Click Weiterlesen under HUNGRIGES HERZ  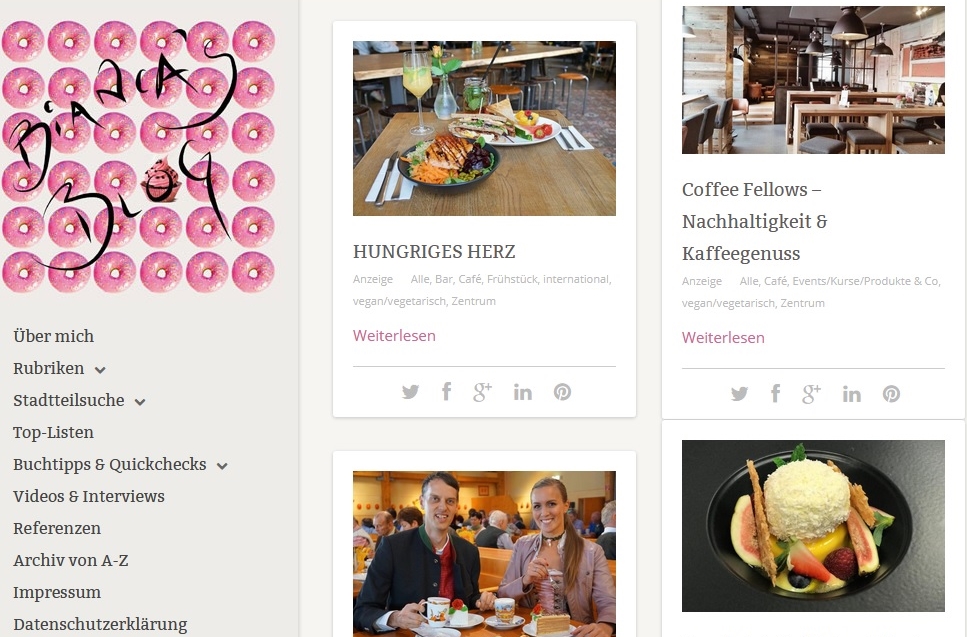(394, 335)
